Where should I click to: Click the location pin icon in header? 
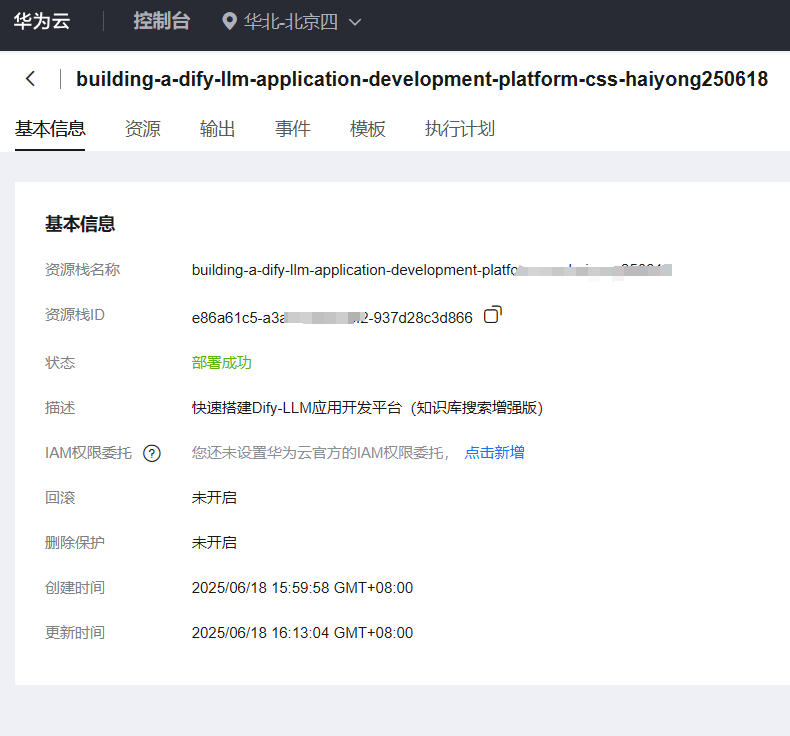[x=229, y=22]
